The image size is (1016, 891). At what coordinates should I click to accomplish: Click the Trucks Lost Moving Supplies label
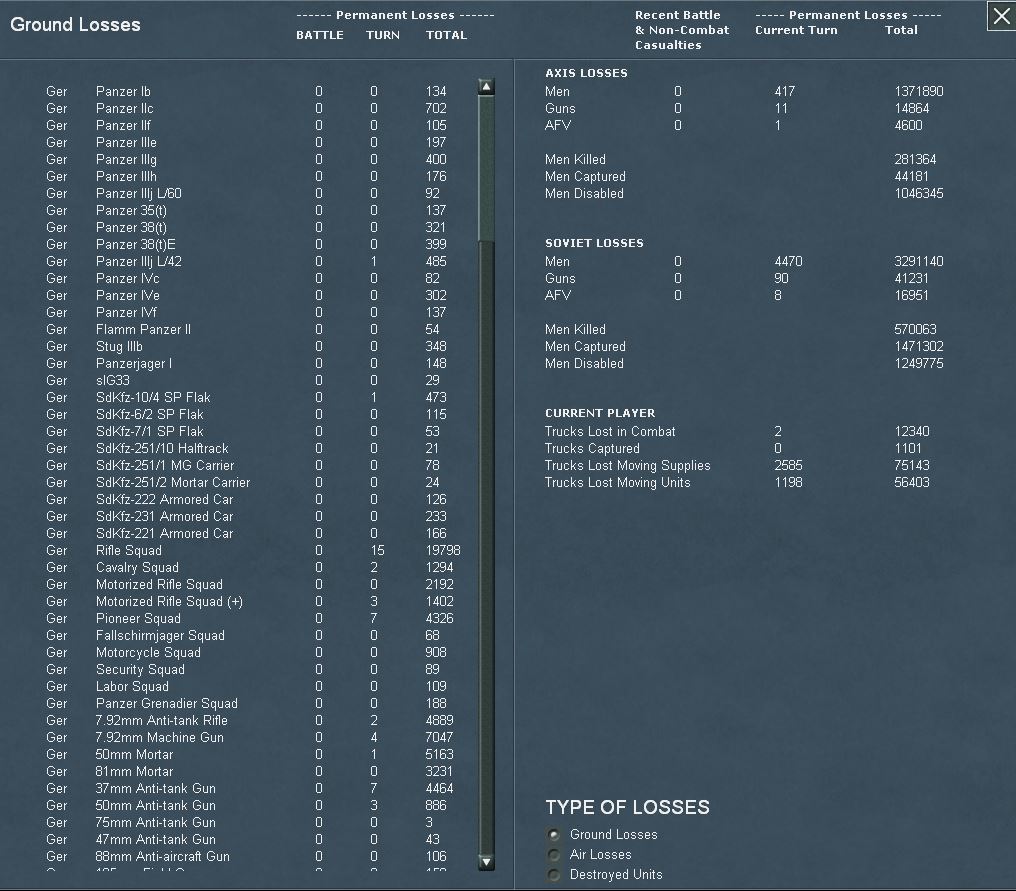coord(627,465)
